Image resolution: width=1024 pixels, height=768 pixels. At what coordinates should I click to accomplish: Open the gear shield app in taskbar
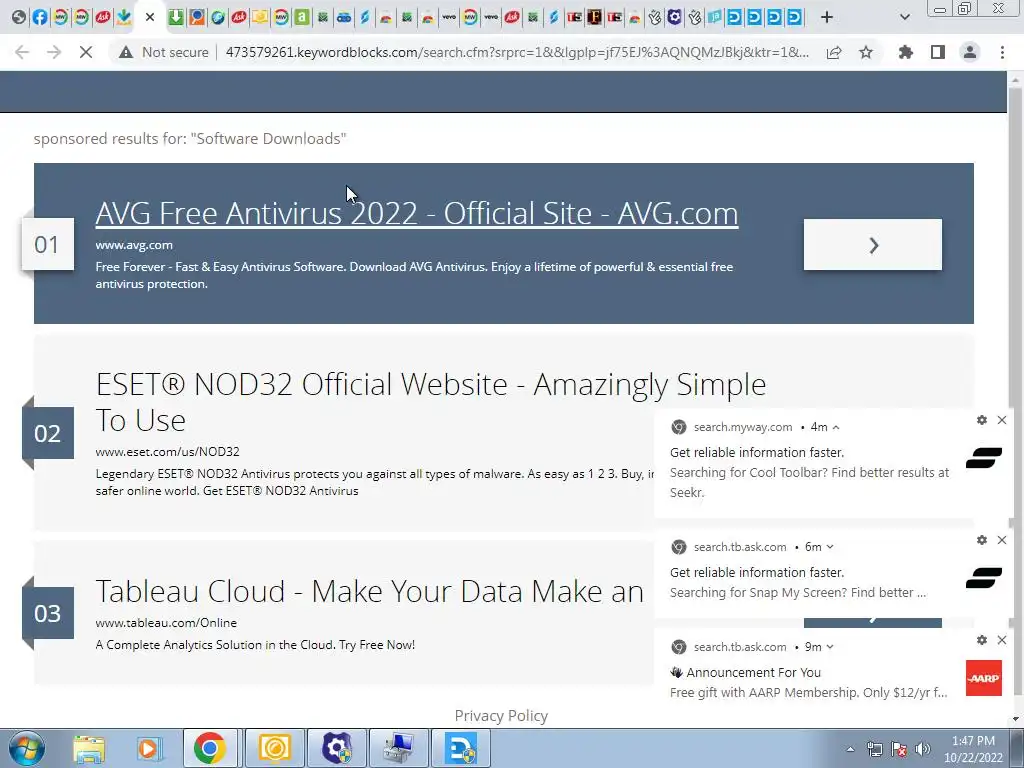[x=337, y=748]
